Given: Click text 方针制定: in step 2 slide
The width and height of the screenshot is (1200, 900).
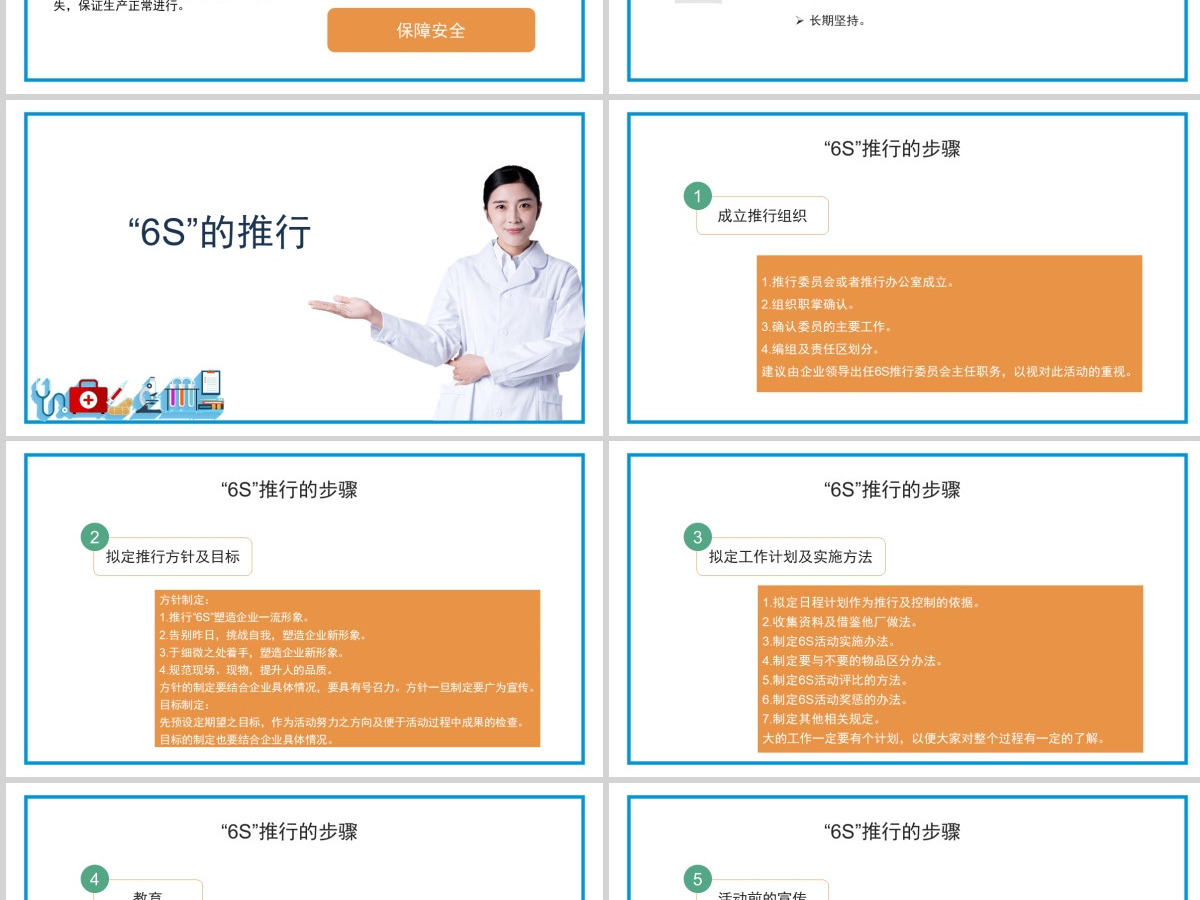Looking at the screenshot, I should tap(184, 600).
